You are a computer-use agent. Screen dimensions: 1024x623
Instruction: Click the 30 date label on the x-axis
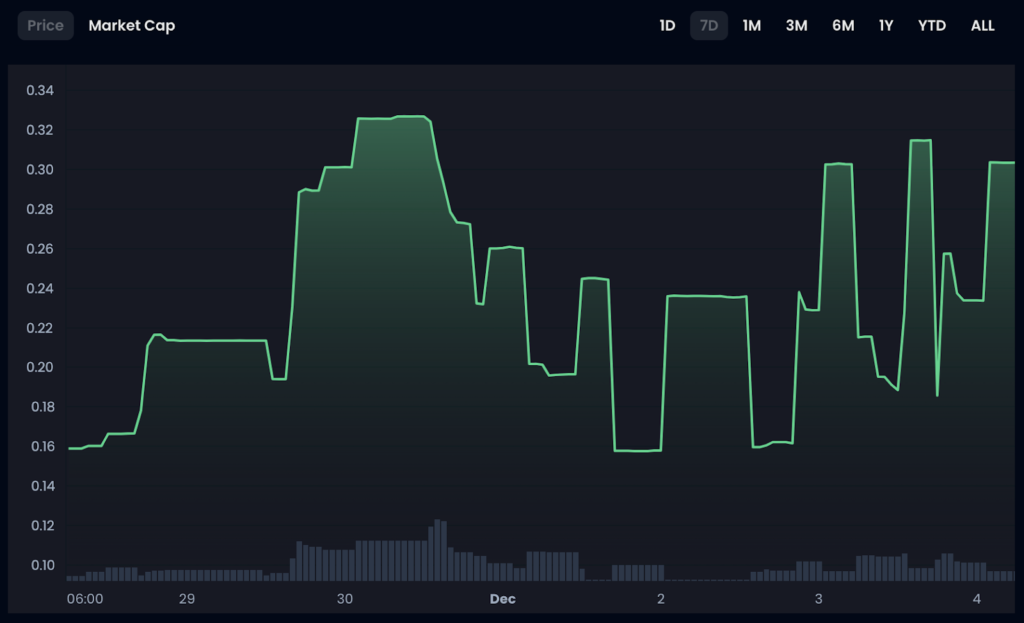point(345,599)
